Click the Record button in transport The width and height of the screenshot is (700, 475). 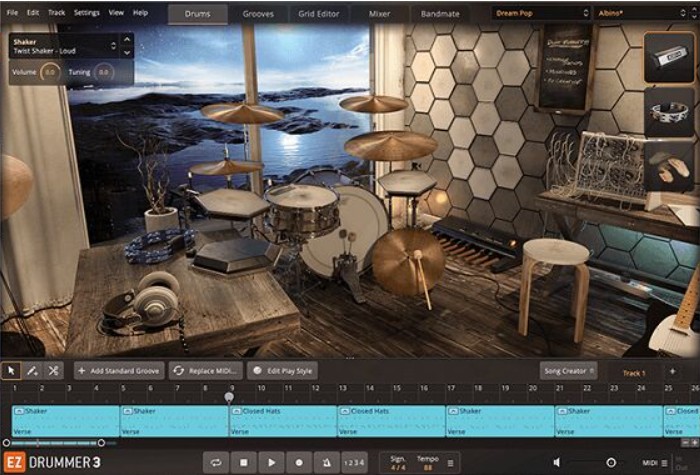tap(299, 462)
